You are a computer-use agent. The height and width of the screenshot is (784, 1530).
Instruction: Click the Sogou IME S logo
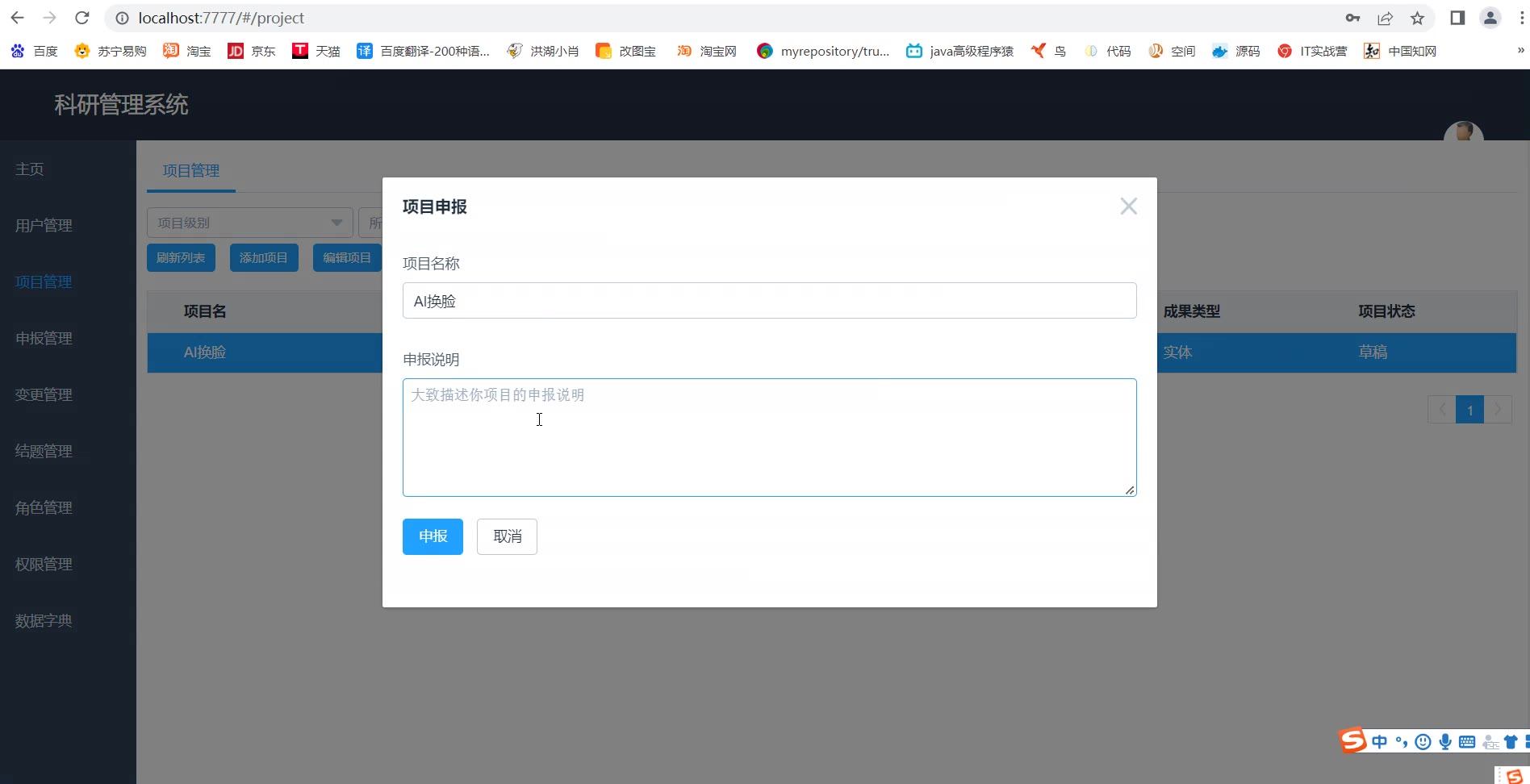[1353, 740]
